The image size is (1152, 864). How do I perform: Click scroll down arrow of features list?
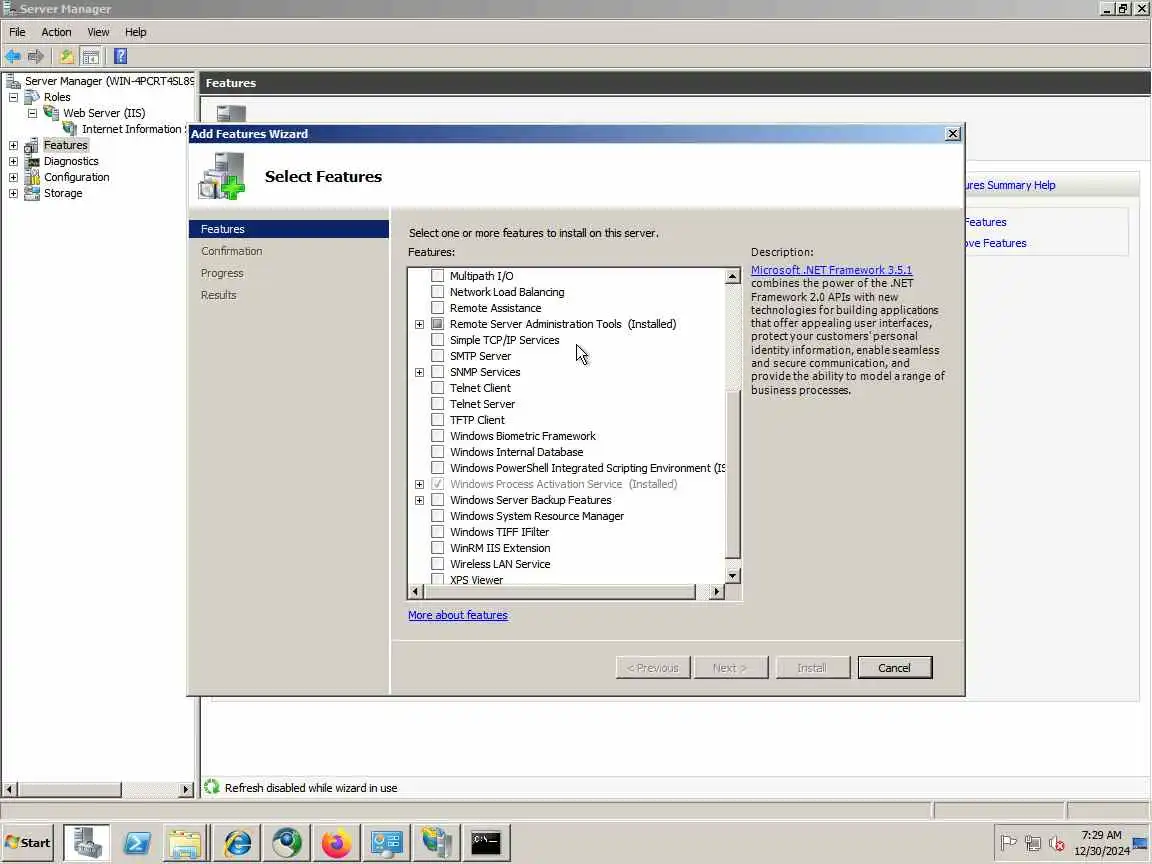pyautogui.click(x=732, y=575)
